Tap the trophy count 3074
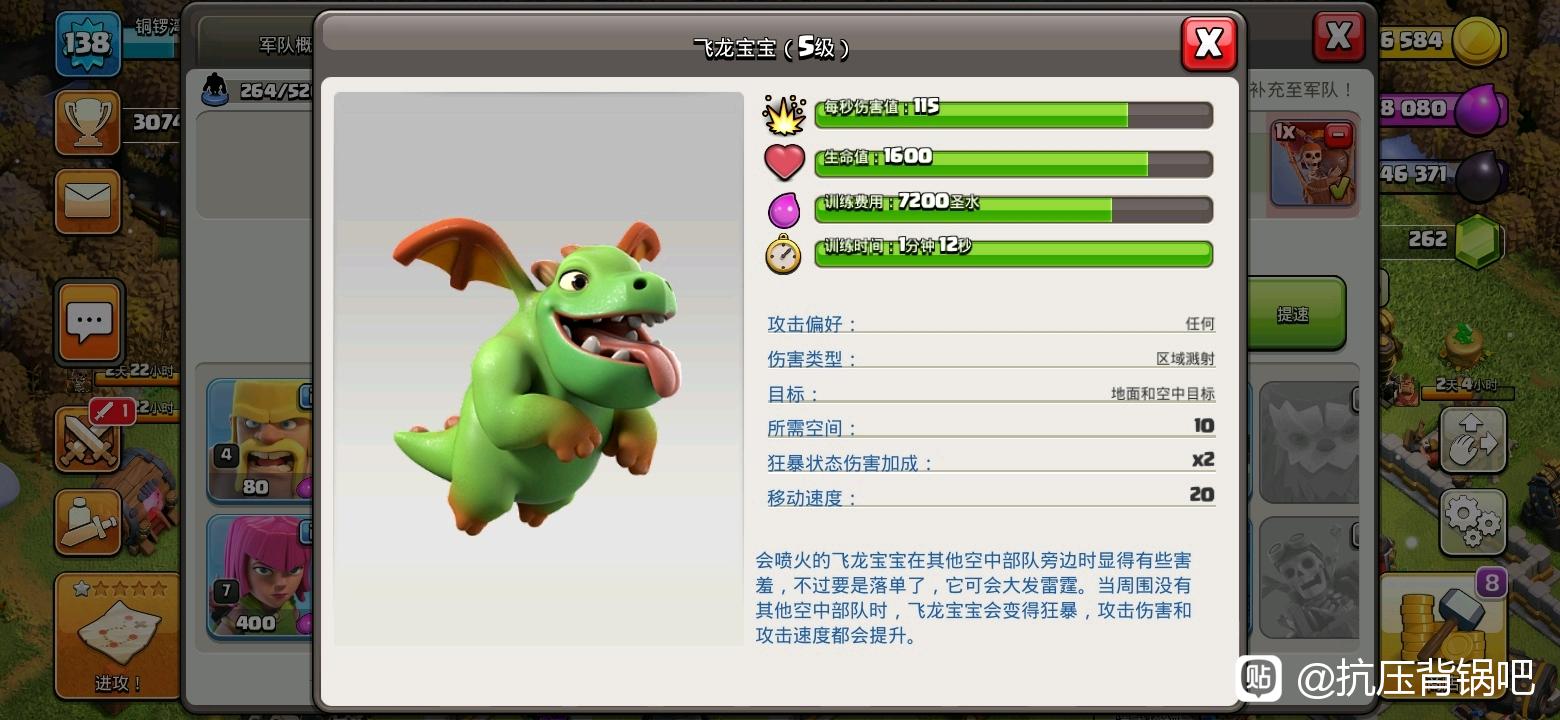 tap(157, 122)
